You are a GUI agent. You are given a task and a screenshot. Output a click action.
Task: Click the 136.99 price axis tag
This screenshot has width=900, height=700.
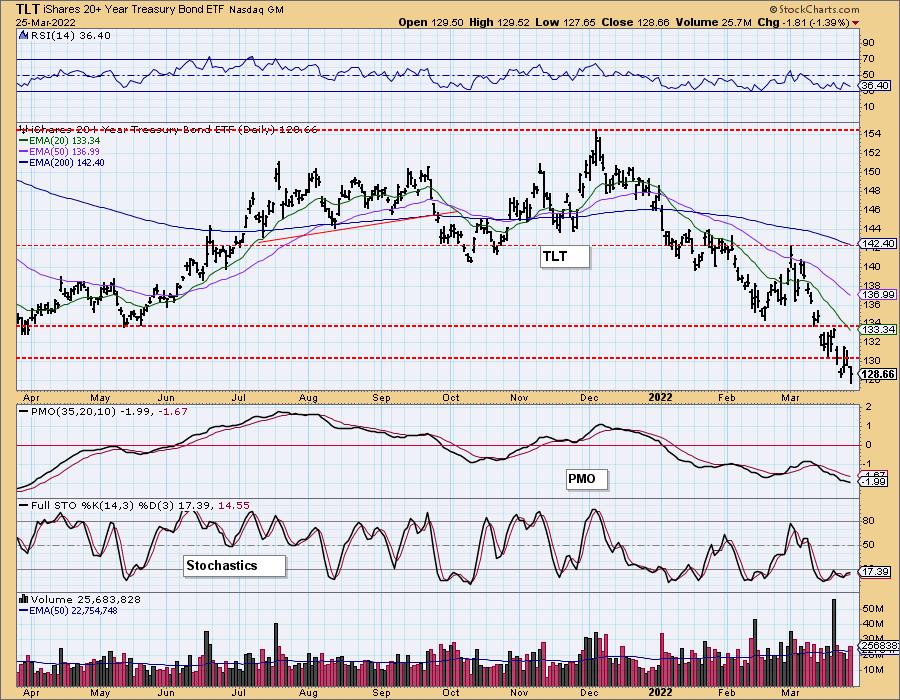coord(878,294)
